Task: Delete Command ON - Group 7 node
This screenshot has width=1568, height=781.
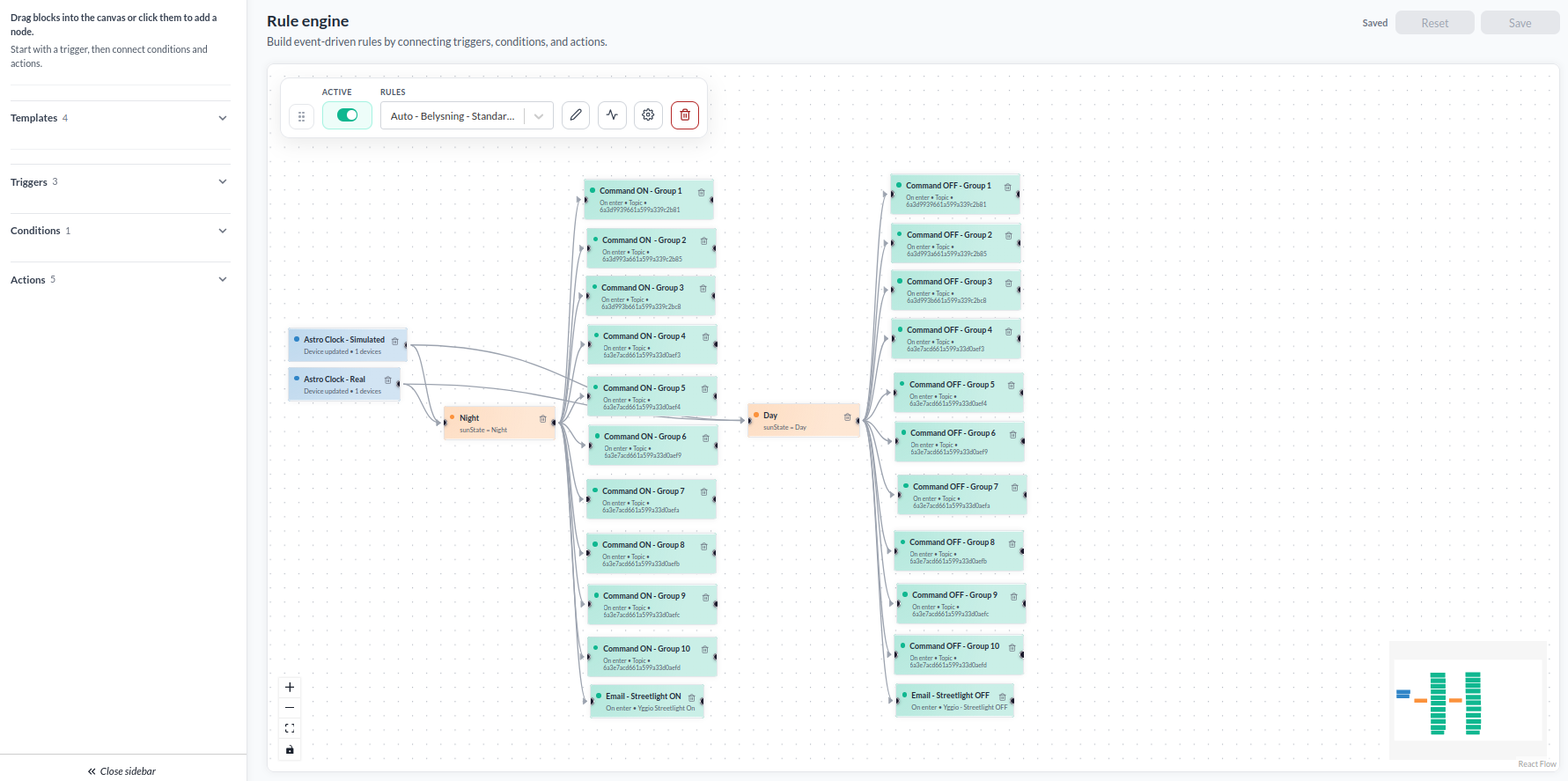Action: [703, 493]
